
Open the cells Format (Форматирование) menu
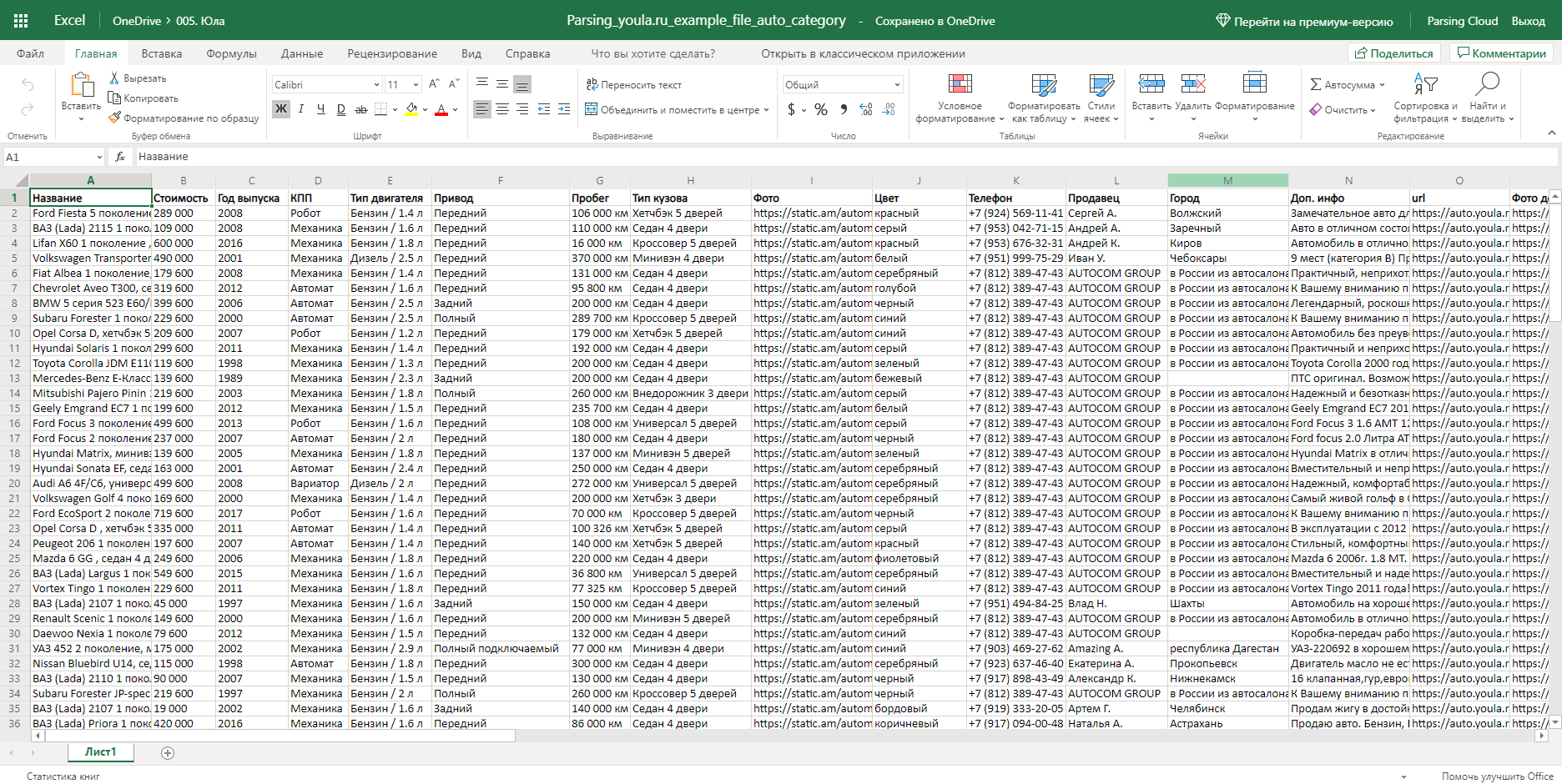click(x=1255, y=96)
